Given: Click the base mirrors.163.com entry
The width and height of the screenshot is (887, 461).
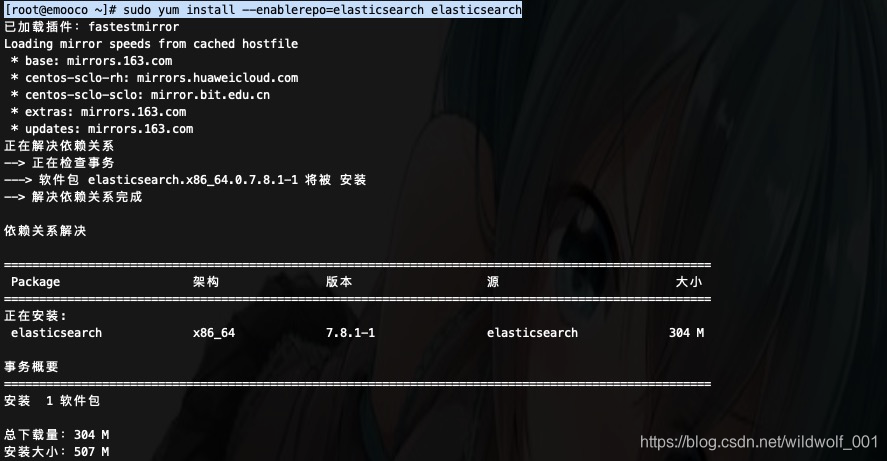Looking at the screenshot, I should [x=91, y=61].
